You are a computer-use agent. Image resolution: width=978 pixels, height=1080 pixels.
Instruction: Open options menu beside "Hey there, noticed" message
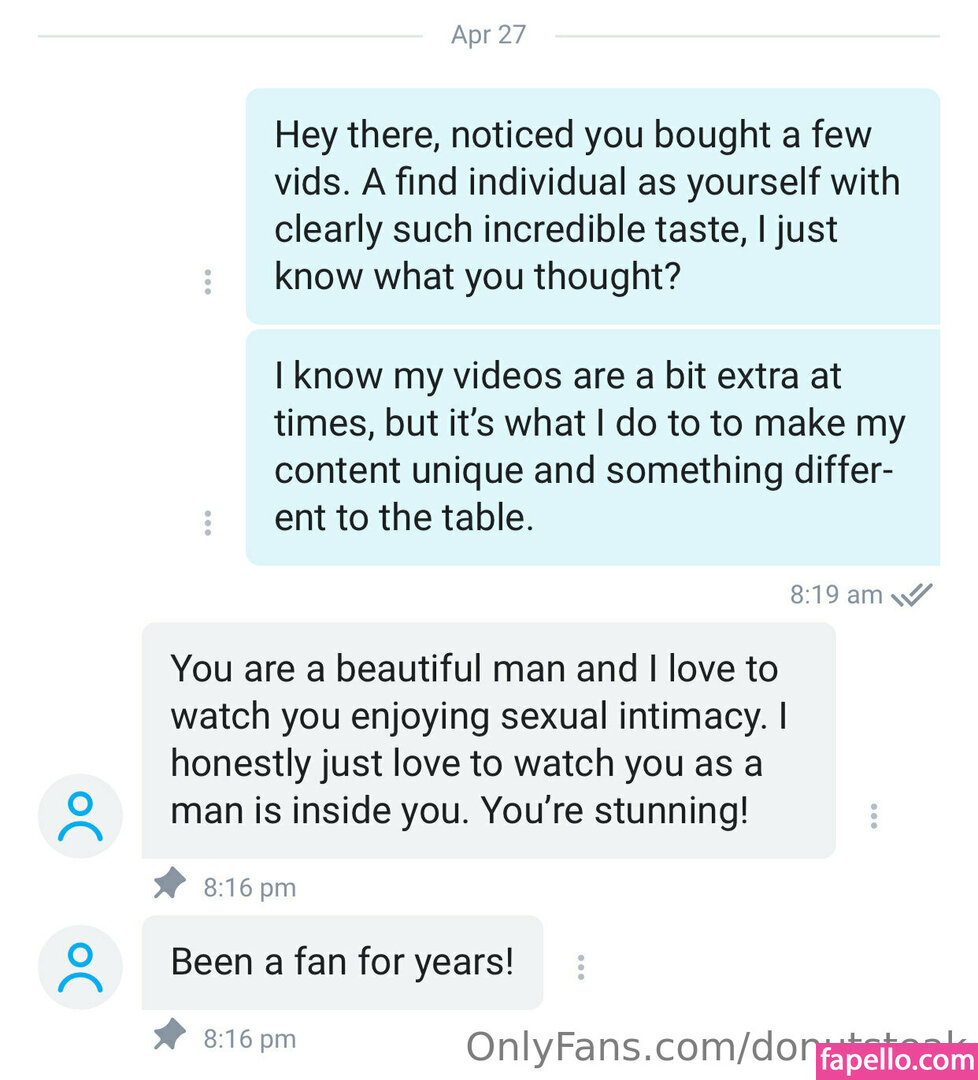[207, 282]
